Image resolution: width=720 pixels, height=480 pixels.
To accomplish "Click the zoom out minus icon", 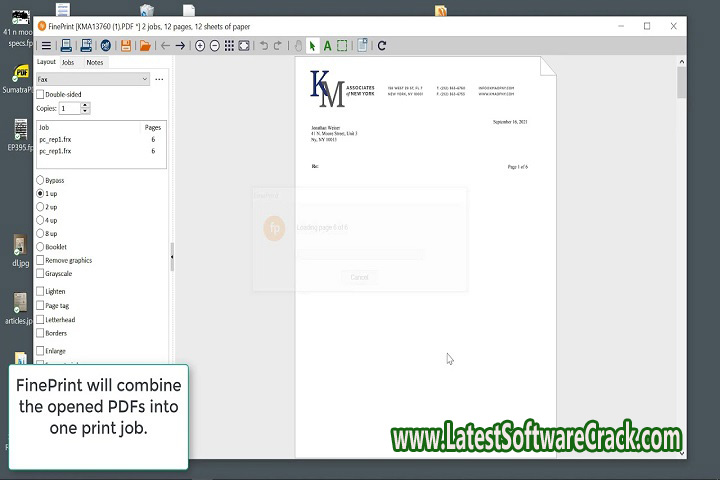I will (x=215, y=45).
